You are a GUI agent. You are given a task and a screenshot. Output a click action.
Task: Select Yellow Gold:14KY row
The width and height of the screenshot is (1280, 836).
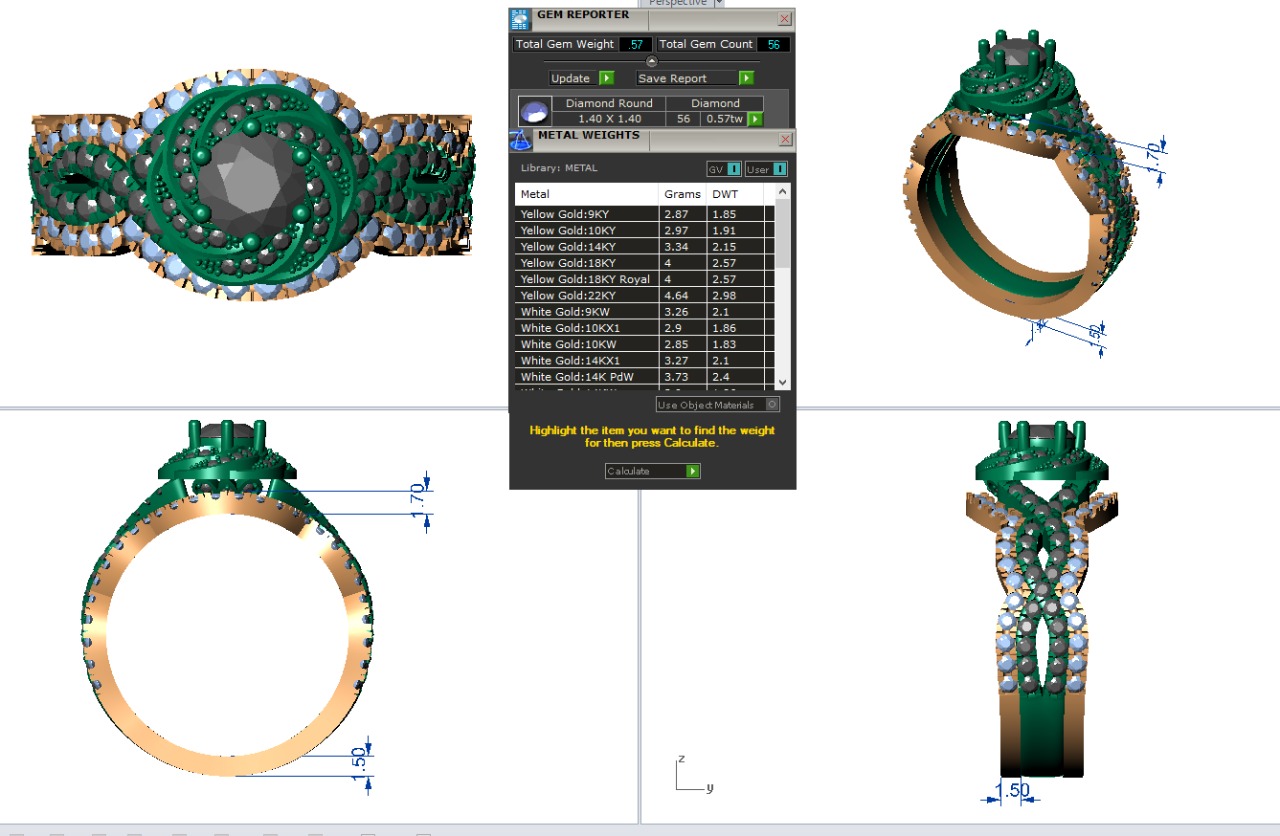(x=585, y=246)
